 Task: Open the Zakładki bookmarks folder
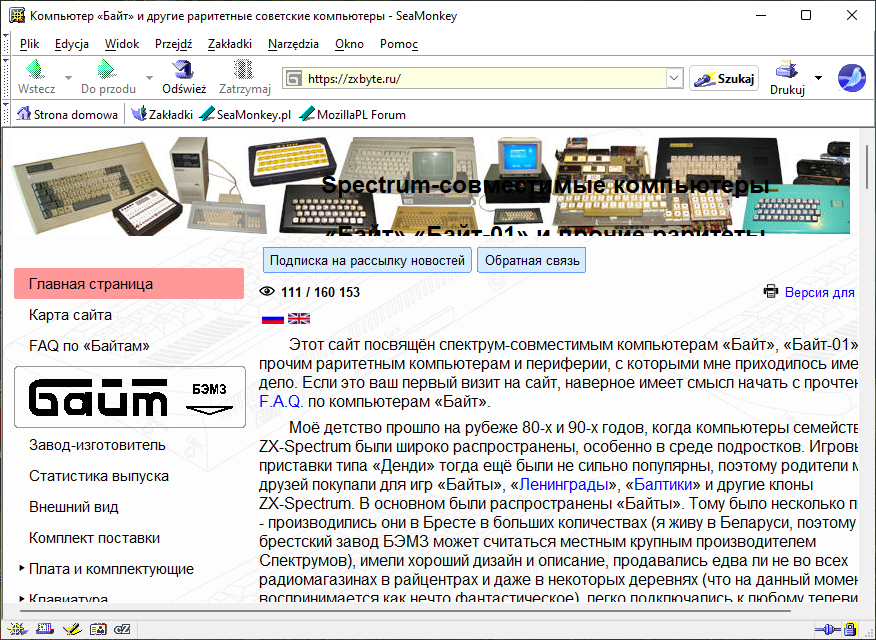(162, 114)
